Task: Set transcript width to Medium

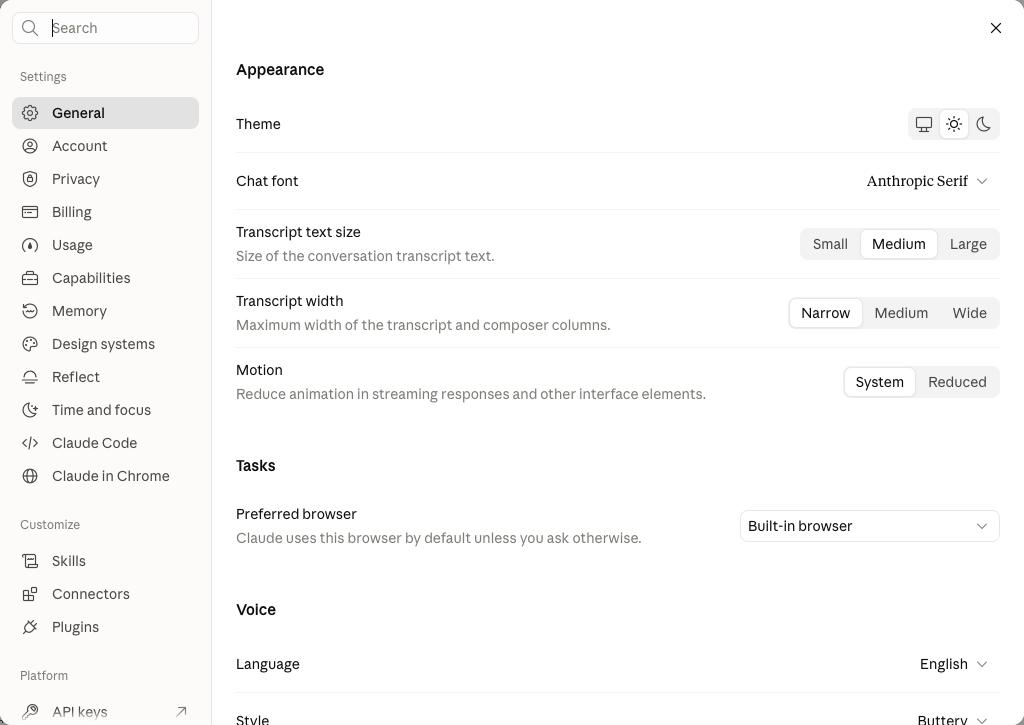Action: 901,314
